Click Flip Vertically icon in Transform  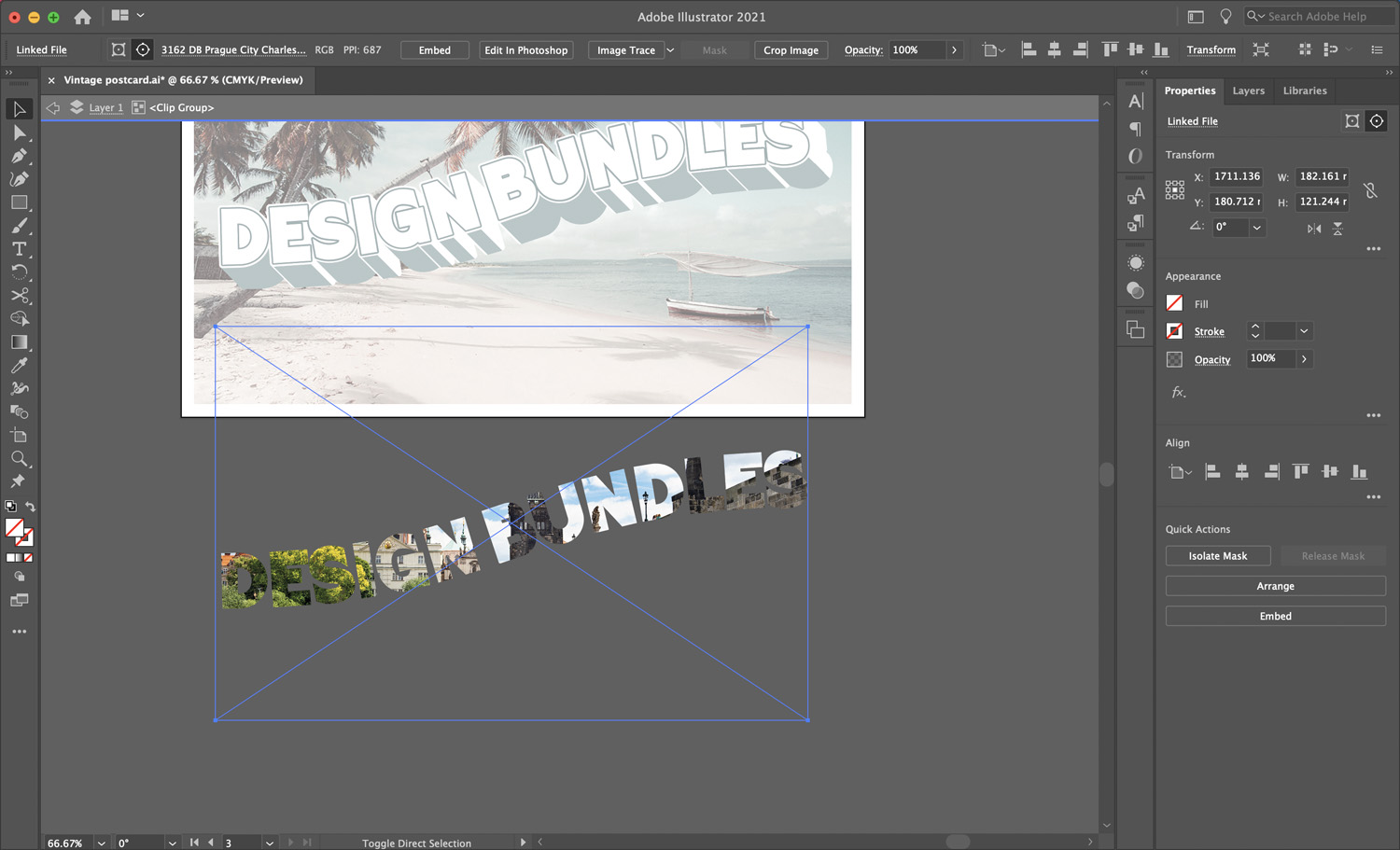1337,229
